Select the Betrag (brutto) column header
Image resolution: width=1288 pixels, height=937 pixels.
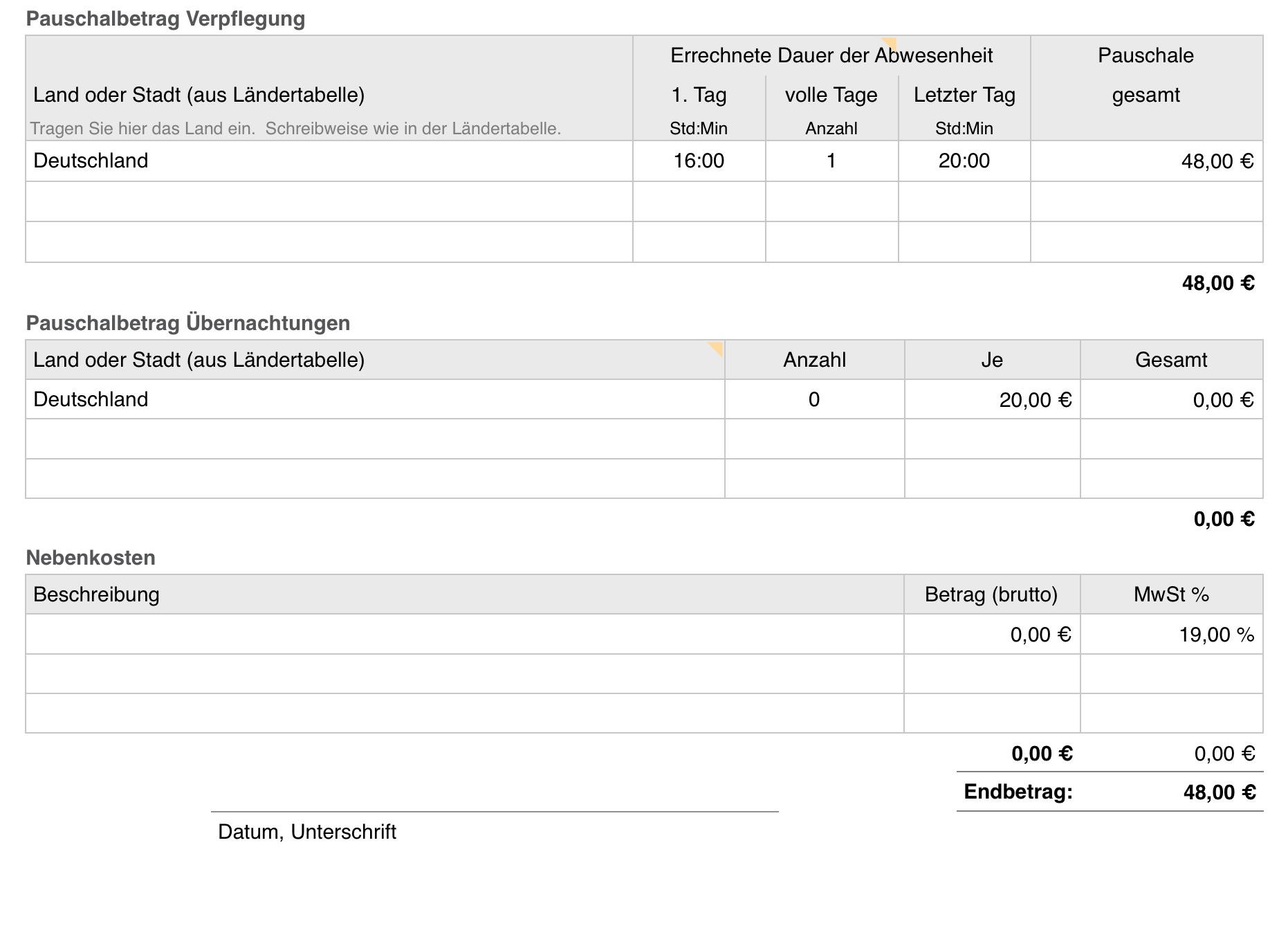click(x=991, y=594)
